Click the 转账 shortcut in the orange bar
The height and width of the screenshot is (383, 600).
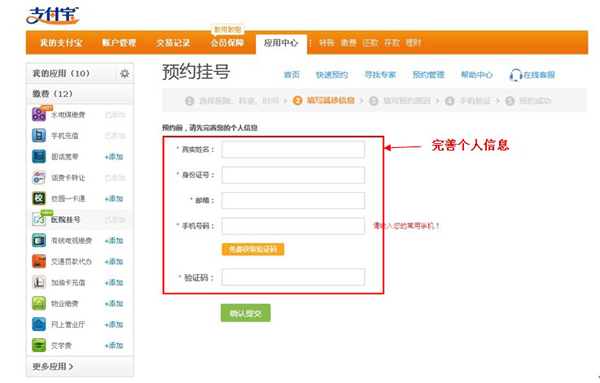pos(327,43)
